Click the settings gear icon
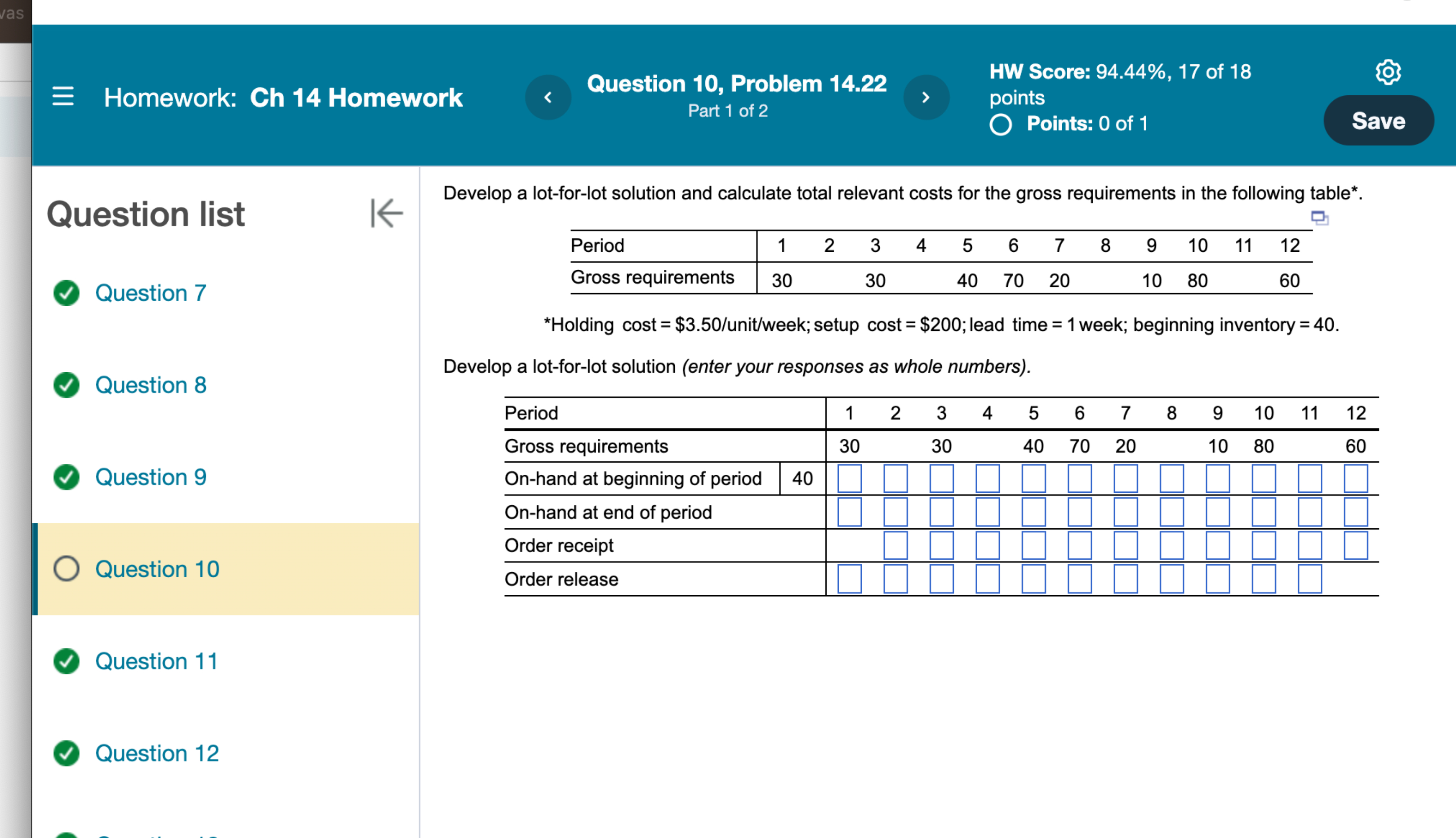Image resolution: width=1456 pixels, height=838 pixels. 1389,72
